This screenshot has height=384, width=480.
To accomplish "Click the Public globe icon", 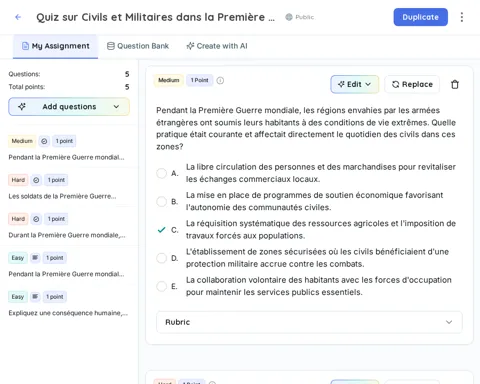I will 289,17.
